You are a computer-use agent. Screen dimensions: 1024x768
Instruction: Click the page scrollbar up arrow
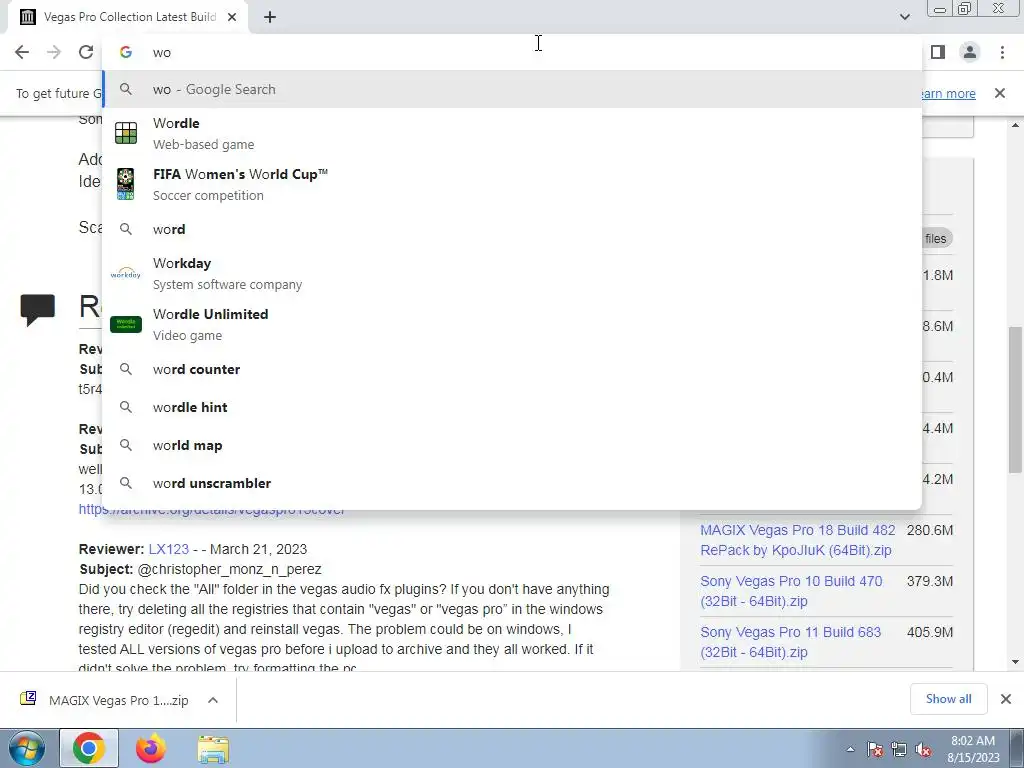(1016, 125)
